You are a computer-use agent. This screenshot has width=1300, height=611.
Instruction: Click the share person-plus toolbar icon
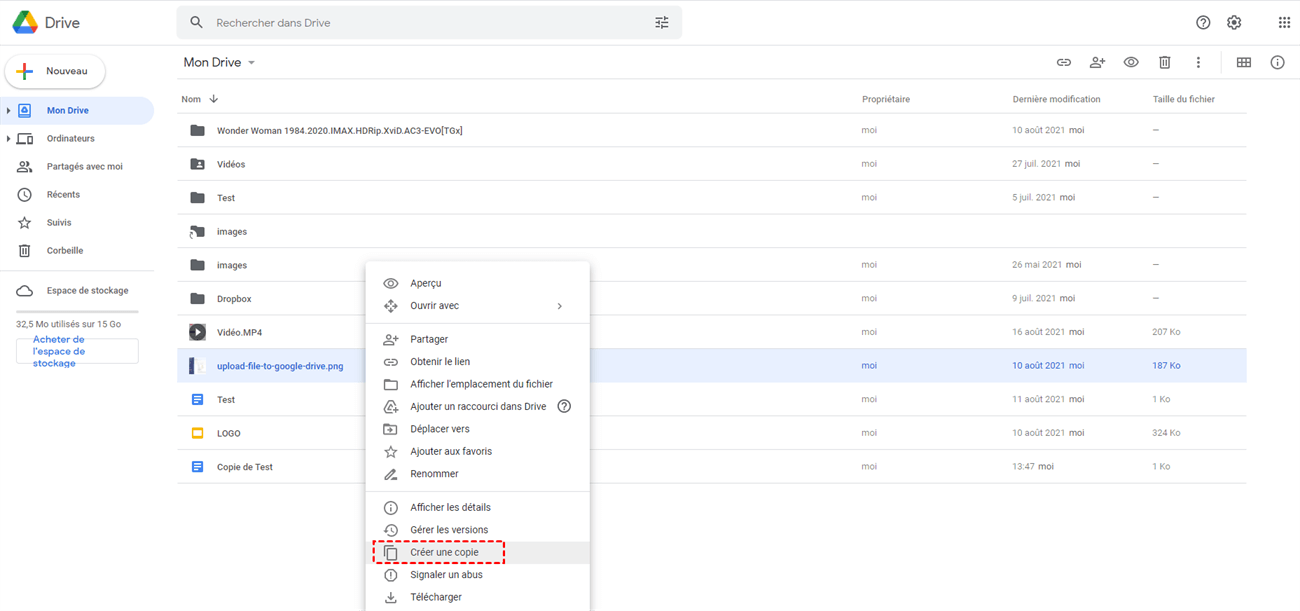point(1097,62)
